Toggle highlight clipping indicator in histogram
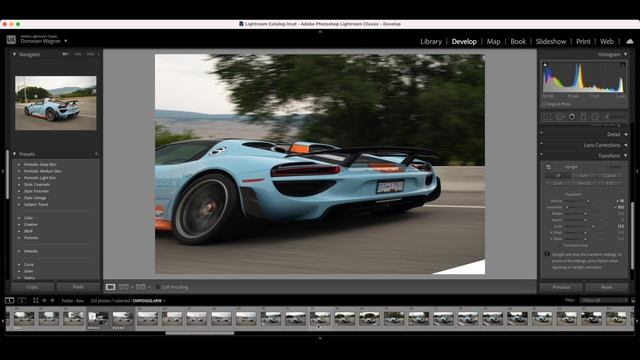The width and height of the screenshot is (640, 360). tap(623, 64)
